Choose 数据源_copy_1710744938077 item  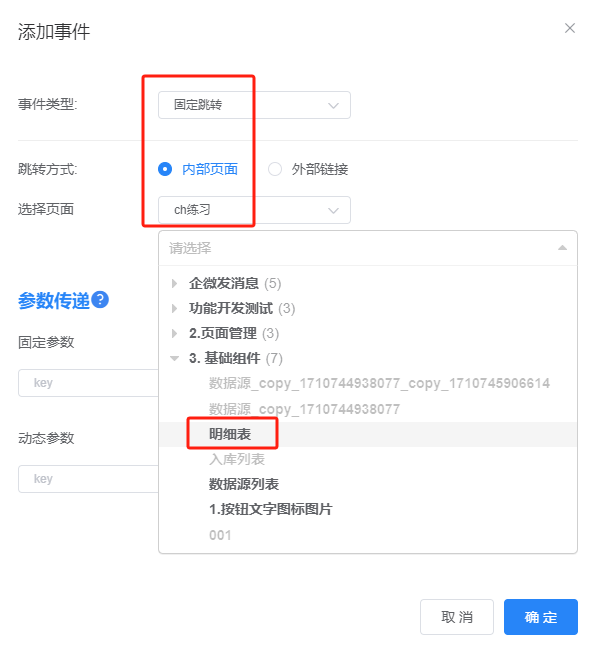pyautogui.click(x=304, y=409)
